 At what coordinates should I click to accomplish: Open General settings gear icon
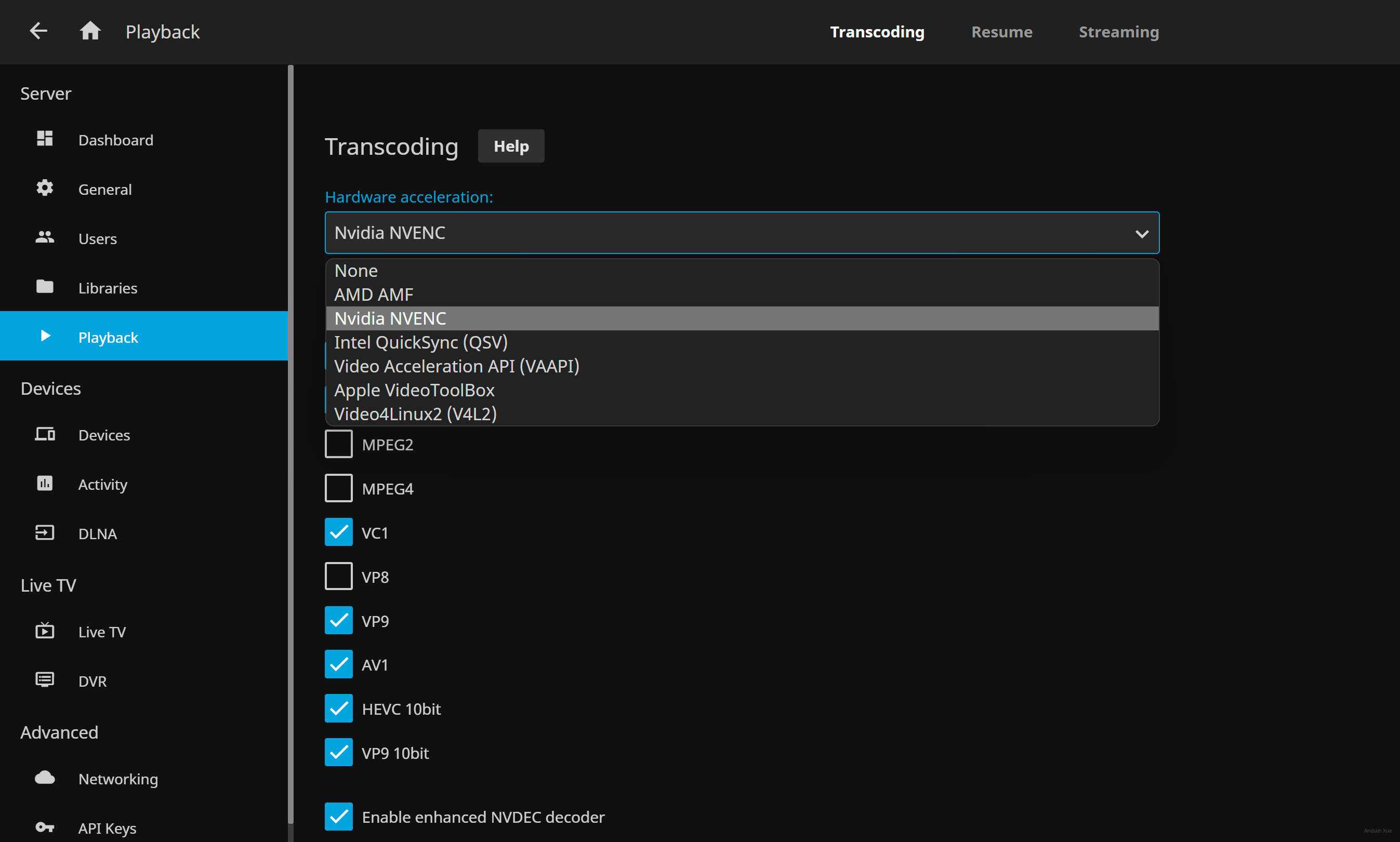click(45, 189)
